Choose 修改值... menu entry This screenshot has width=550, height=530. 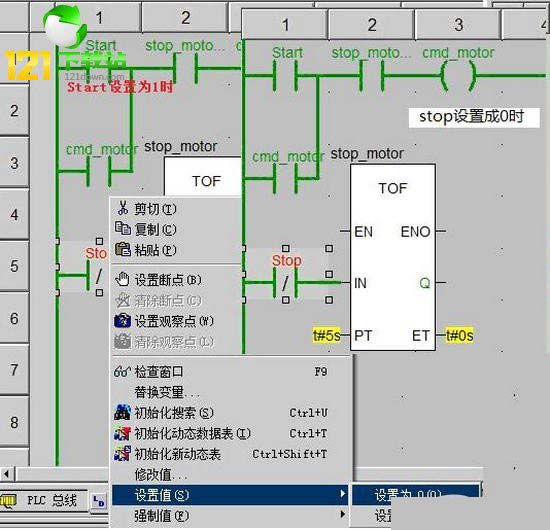click(230, 475)
